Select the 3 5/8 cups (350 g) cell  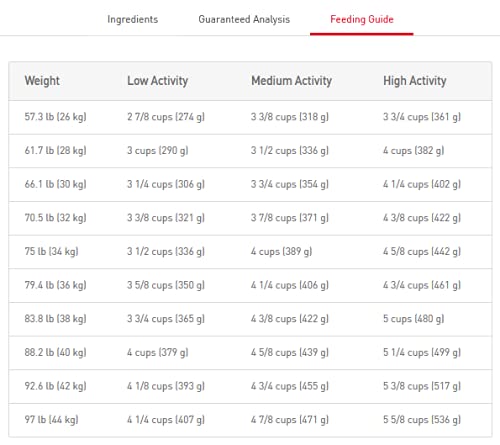(x=166, y=285)
